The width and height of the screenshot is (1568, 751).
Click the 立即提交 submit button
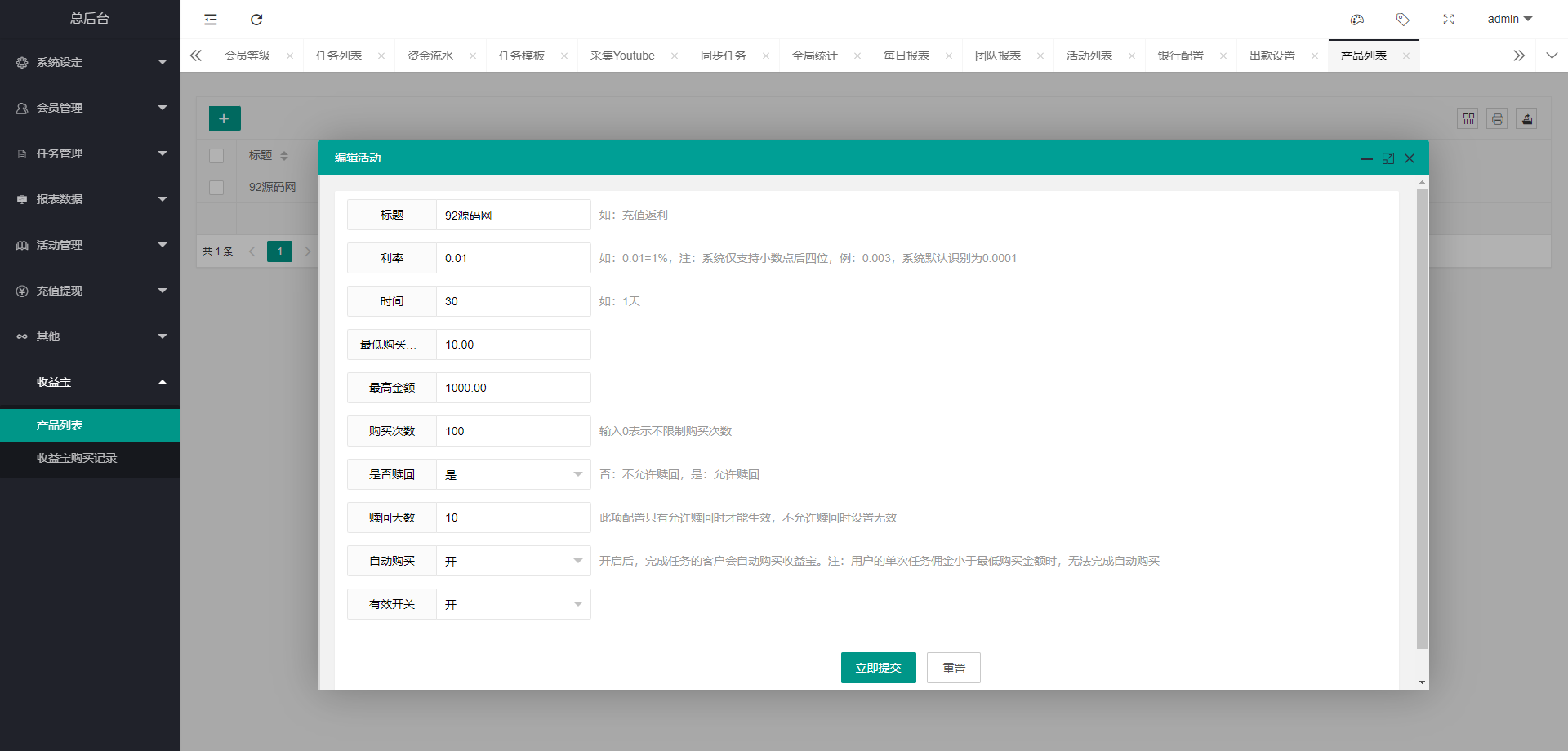coord(878,668)
